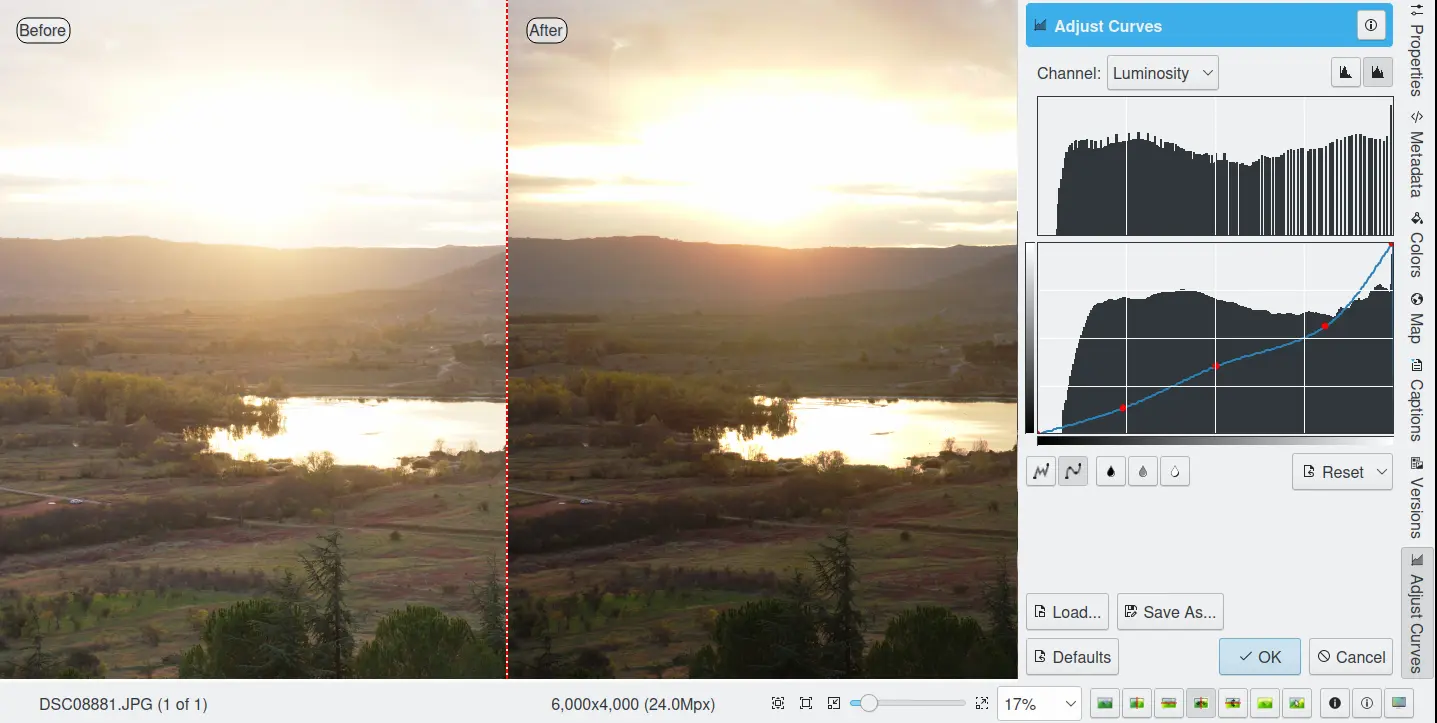This screenshot has height=723, width=1437.
Task: Click the over-exposure indicator icon
Action: 1366,704
